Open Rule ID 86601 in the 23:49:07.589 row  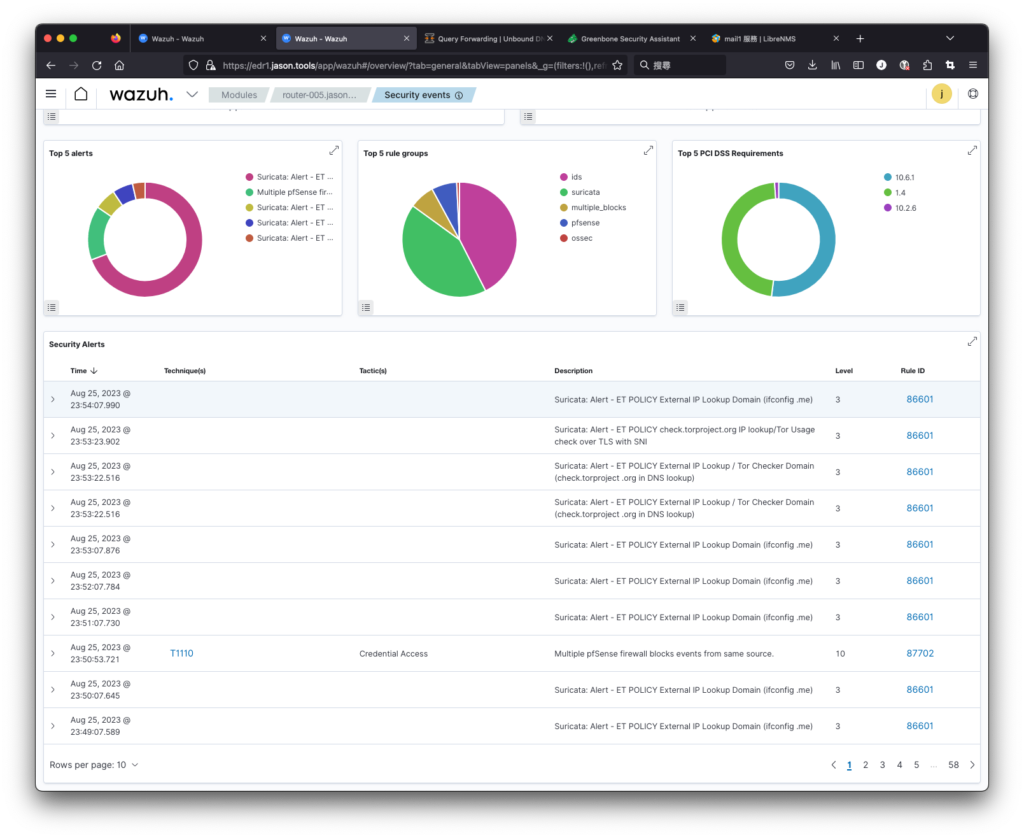point(920,726)
